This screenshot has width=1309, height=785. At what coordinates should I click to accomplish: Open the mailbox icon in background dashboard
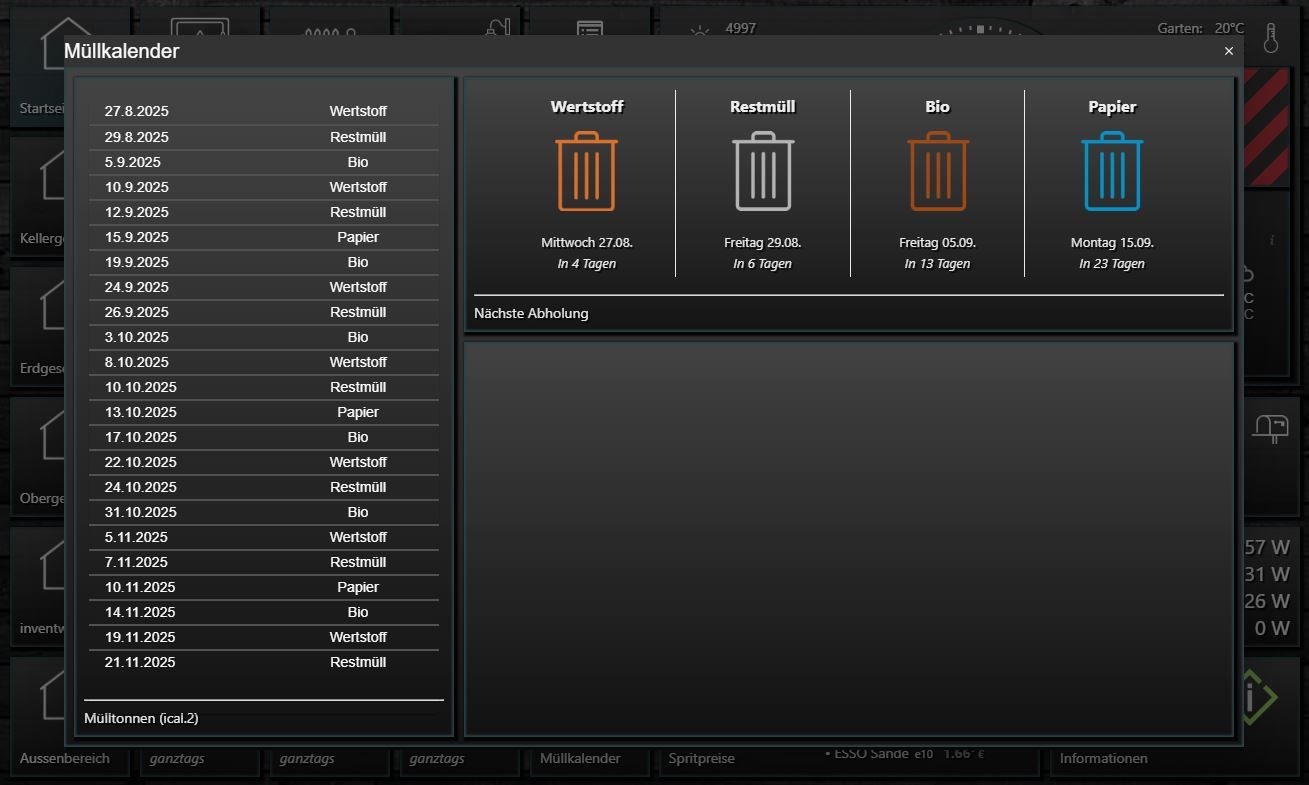pos(1271,429)
